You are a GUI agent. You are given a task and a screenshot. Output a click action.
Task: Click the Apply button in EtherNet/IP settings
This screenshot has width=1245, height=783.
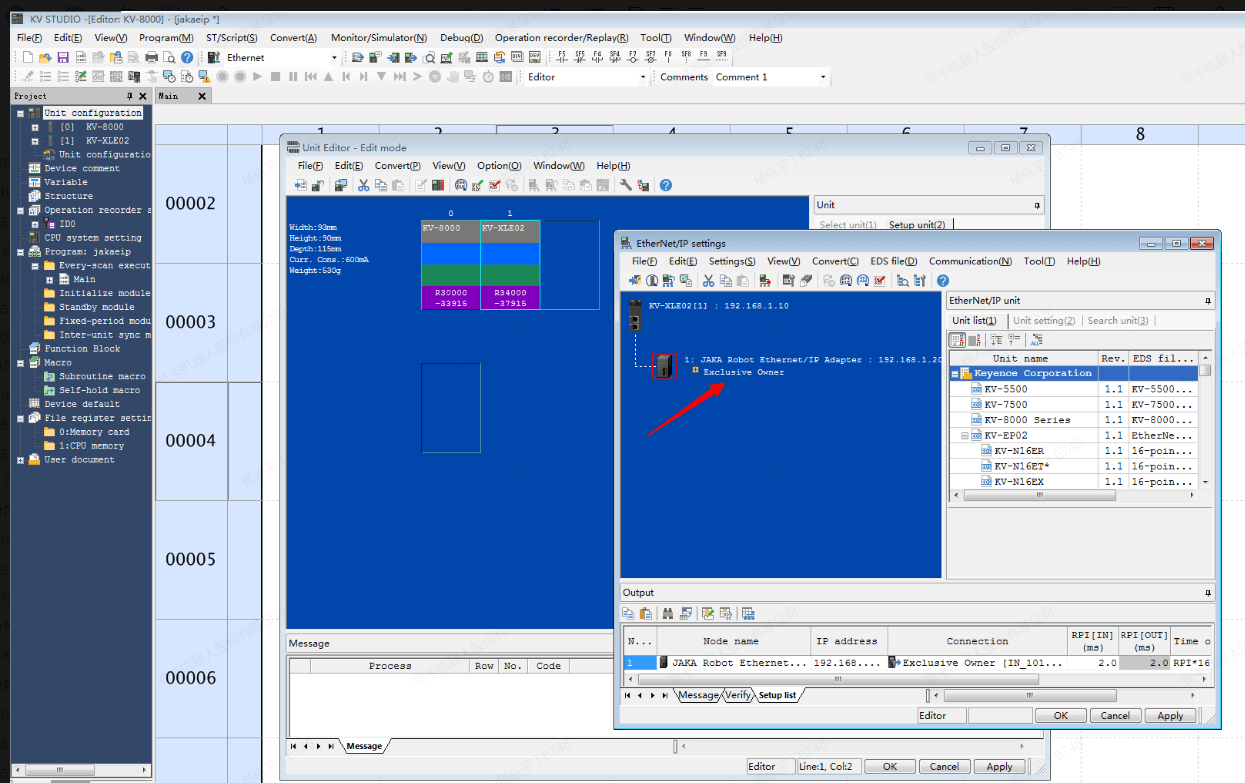point(1170,715)
